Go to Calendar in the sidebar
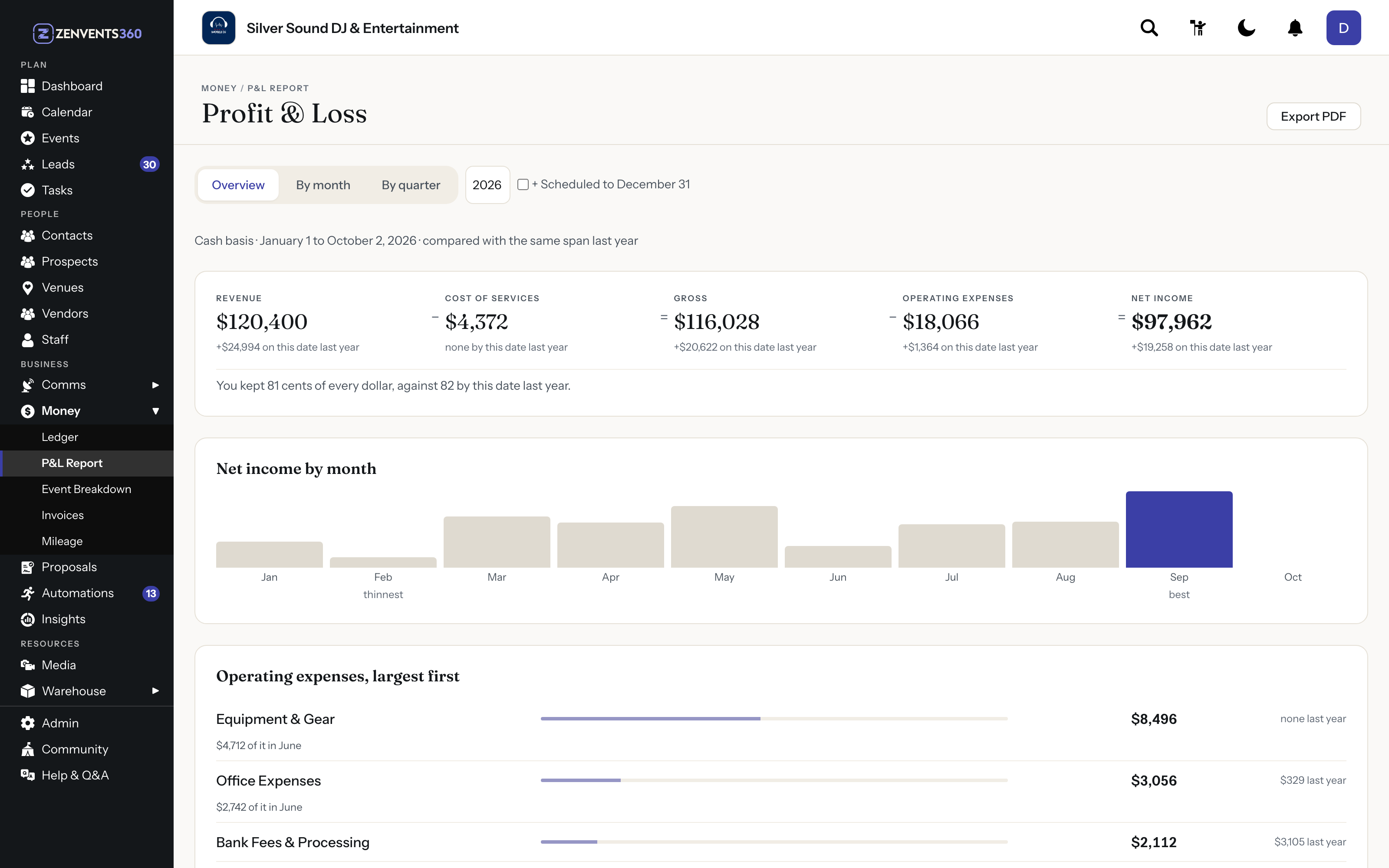 (x=87, y=112)
